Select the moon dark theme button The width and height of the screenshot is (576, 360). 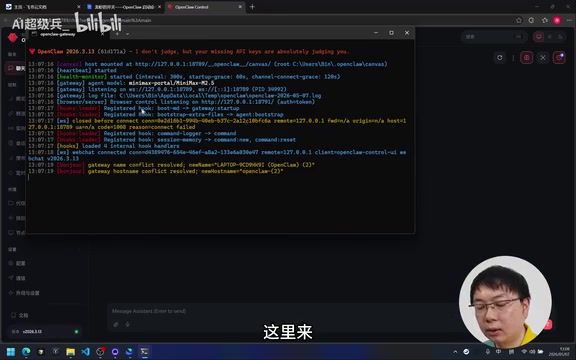[x=560, y=37]
